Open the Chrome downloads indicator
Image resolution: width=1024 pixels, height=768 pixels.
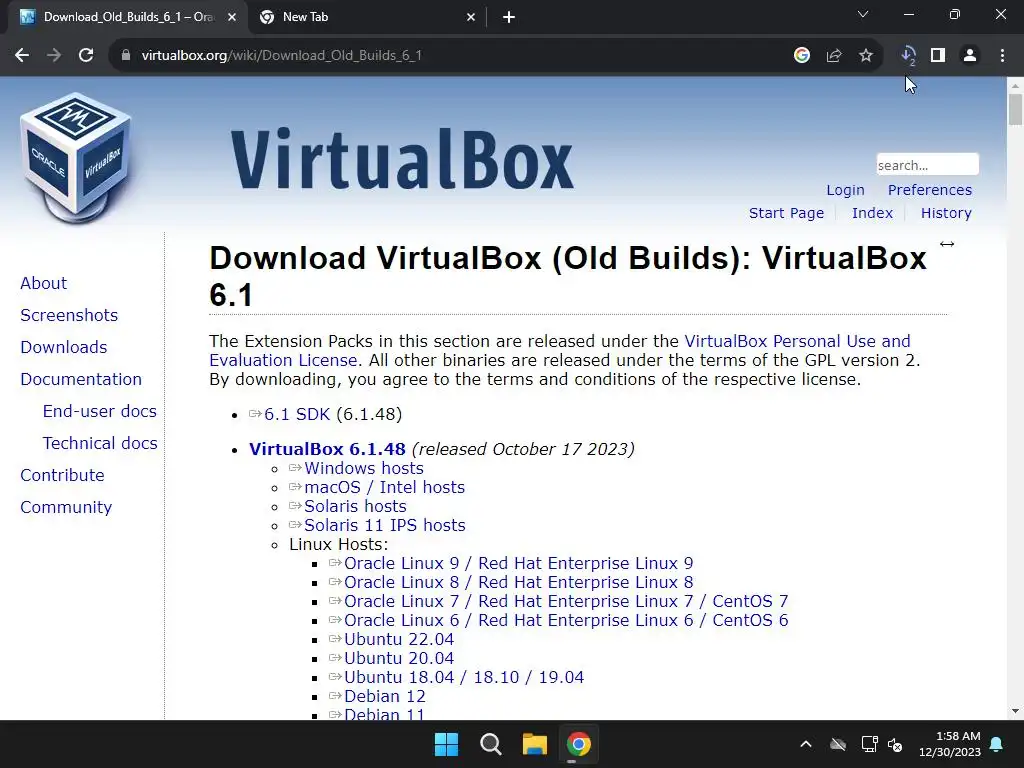(908, 56)
